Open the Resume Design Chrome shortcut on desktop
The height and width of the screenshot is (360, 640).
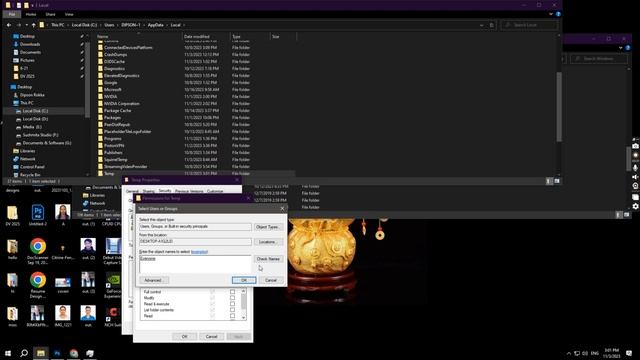pos(38,283)
